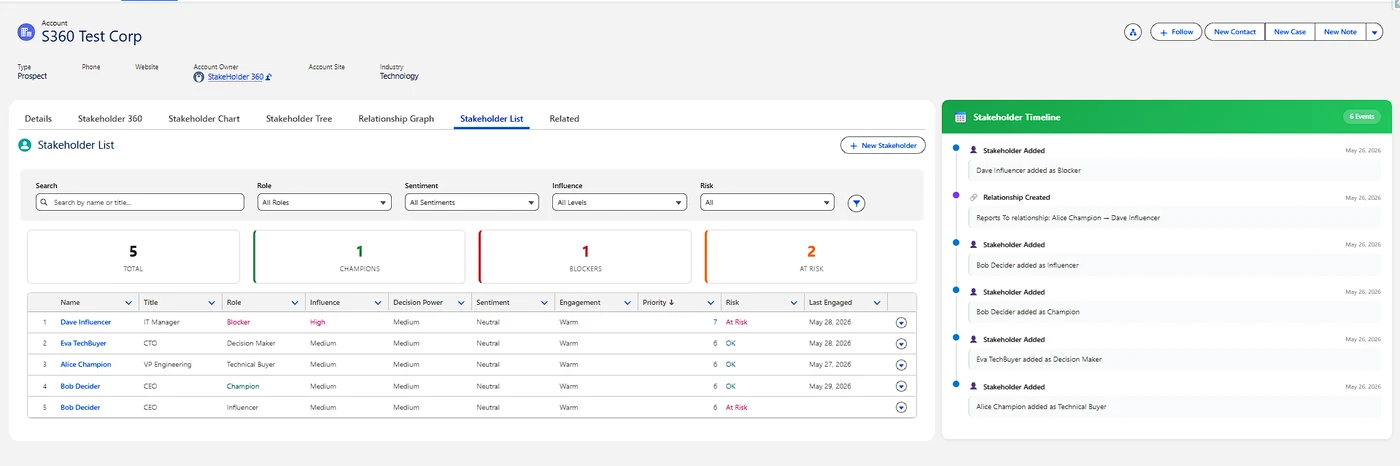
Task: Open the Risk filter dropdown
Action: (x=767, y=202)
